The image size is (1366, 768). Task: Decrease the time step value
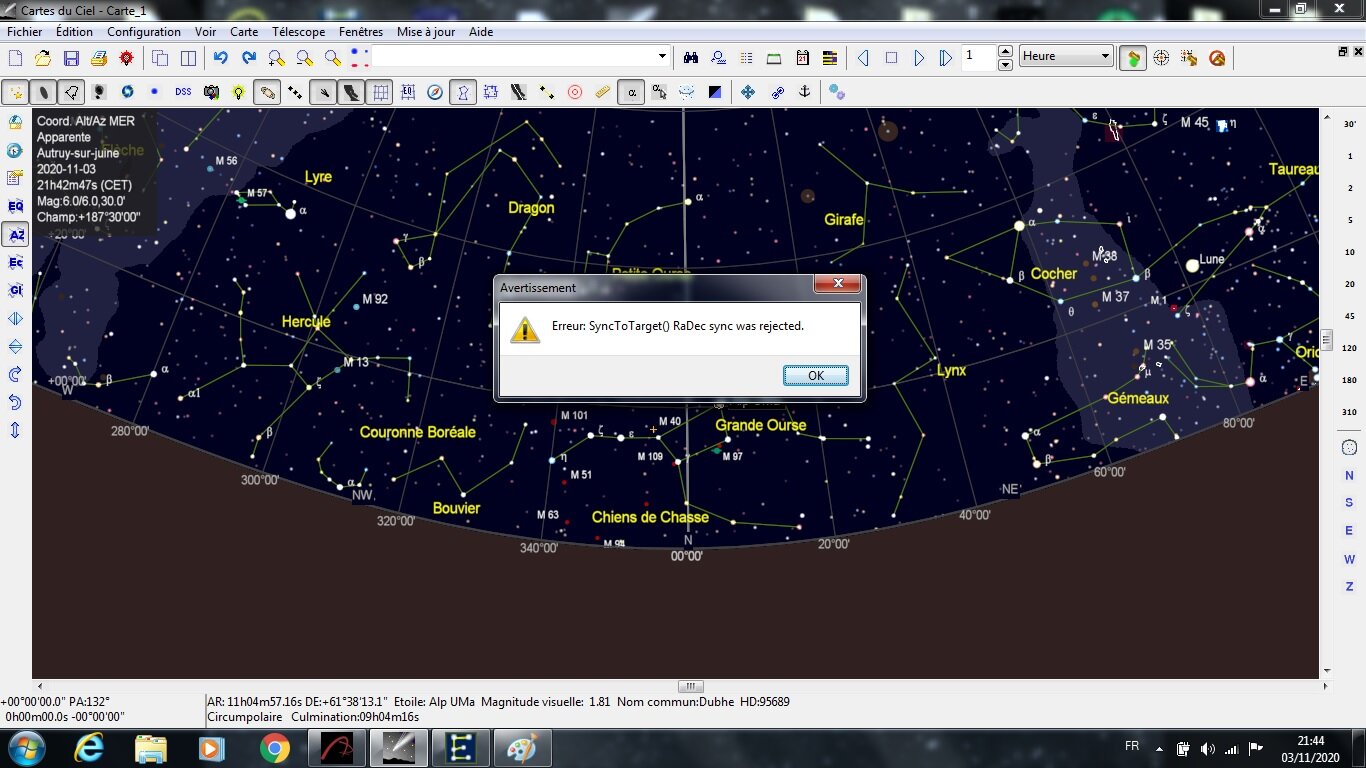point(1005,64)
